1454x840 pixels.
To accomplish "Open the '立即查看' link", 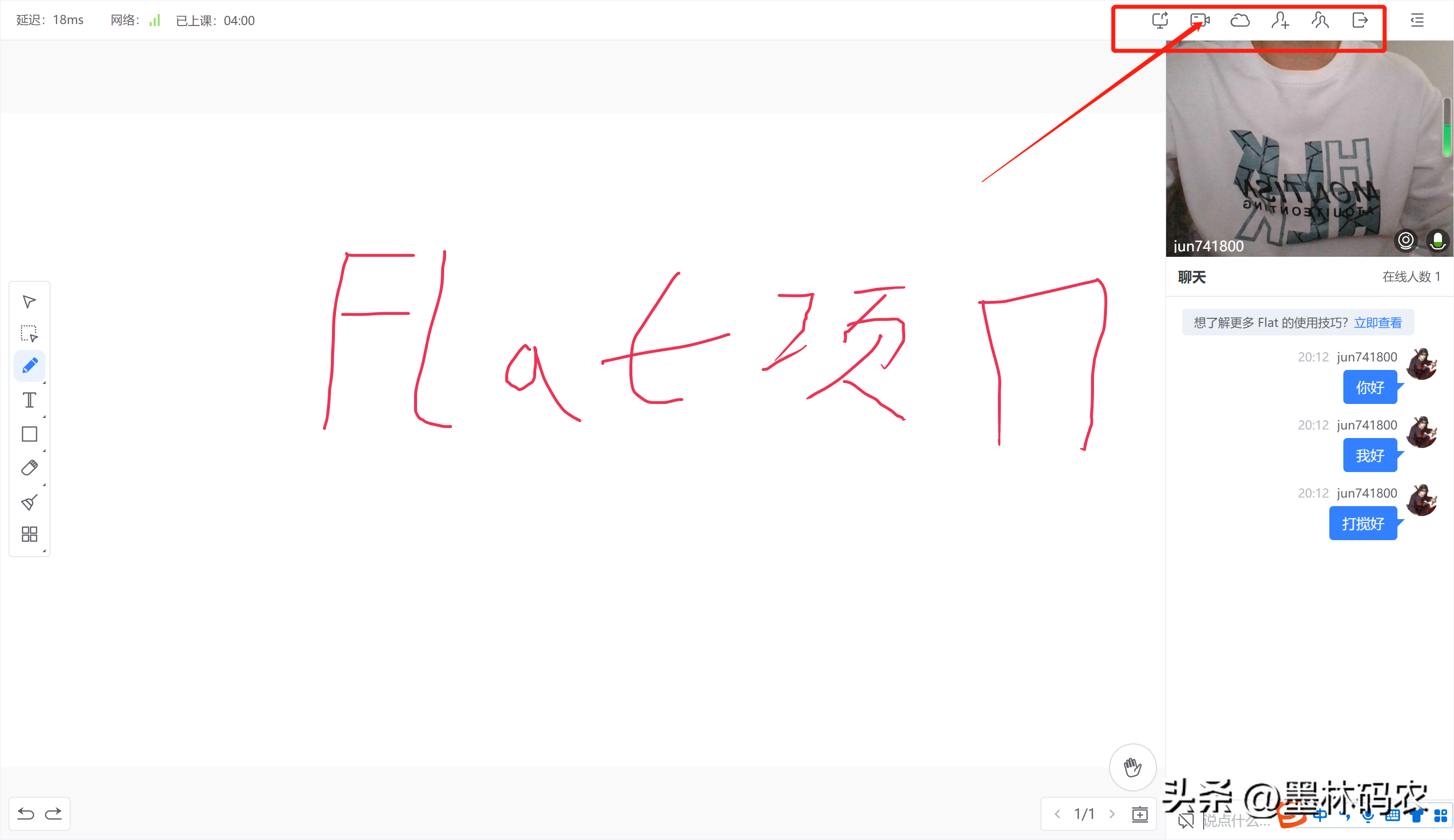I will coord(1378,322).
